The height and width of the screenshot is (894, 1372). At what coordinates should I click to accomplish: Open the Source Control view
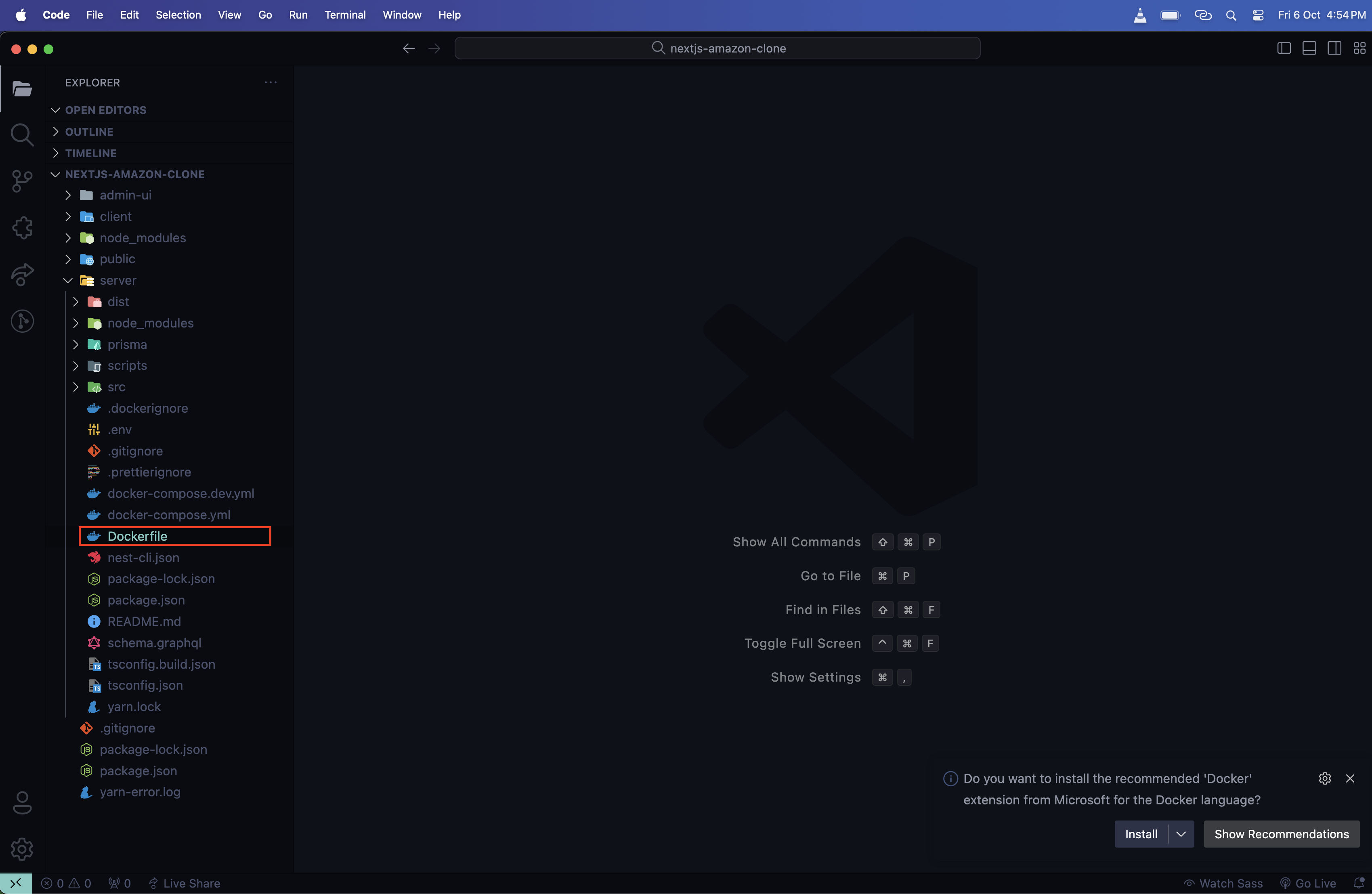[x=22, y=181]
